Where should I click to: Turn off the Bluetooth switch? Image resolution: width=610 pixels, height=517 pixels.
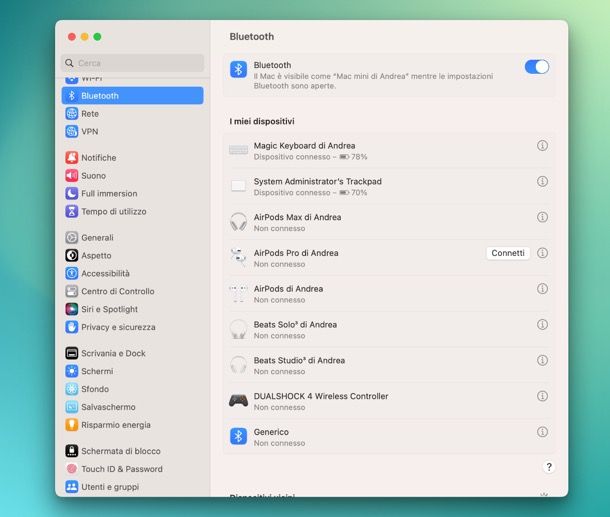tap(536, 67)
